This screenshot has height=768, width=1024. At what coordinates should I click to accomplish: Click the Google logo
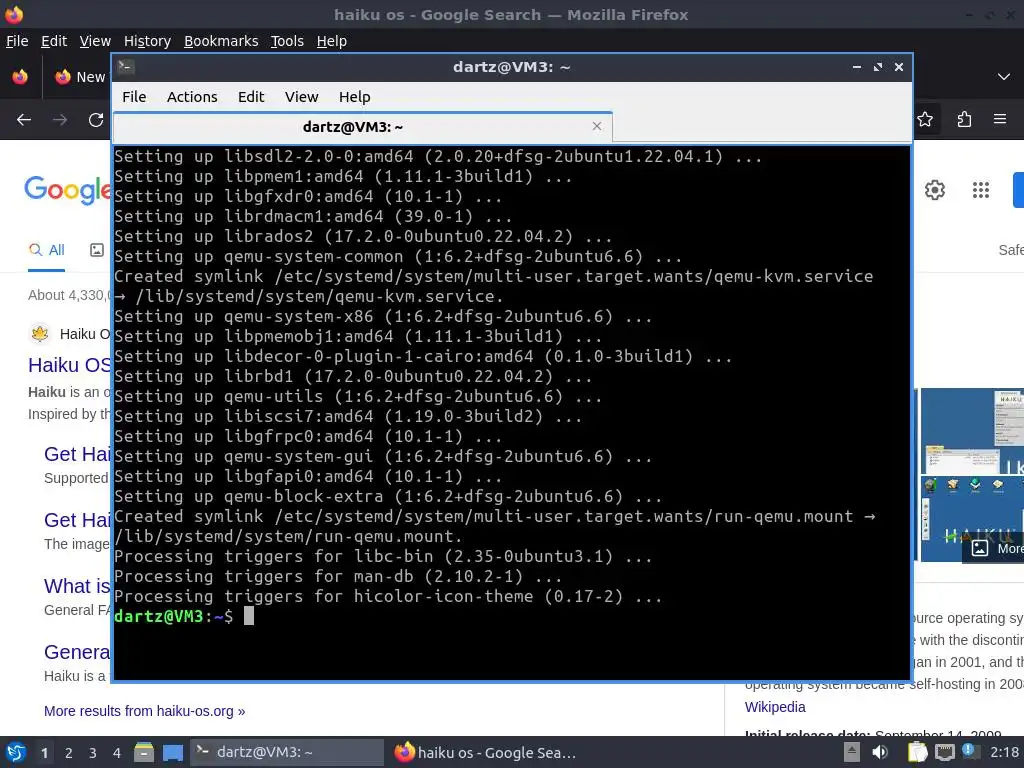[67, 190]
